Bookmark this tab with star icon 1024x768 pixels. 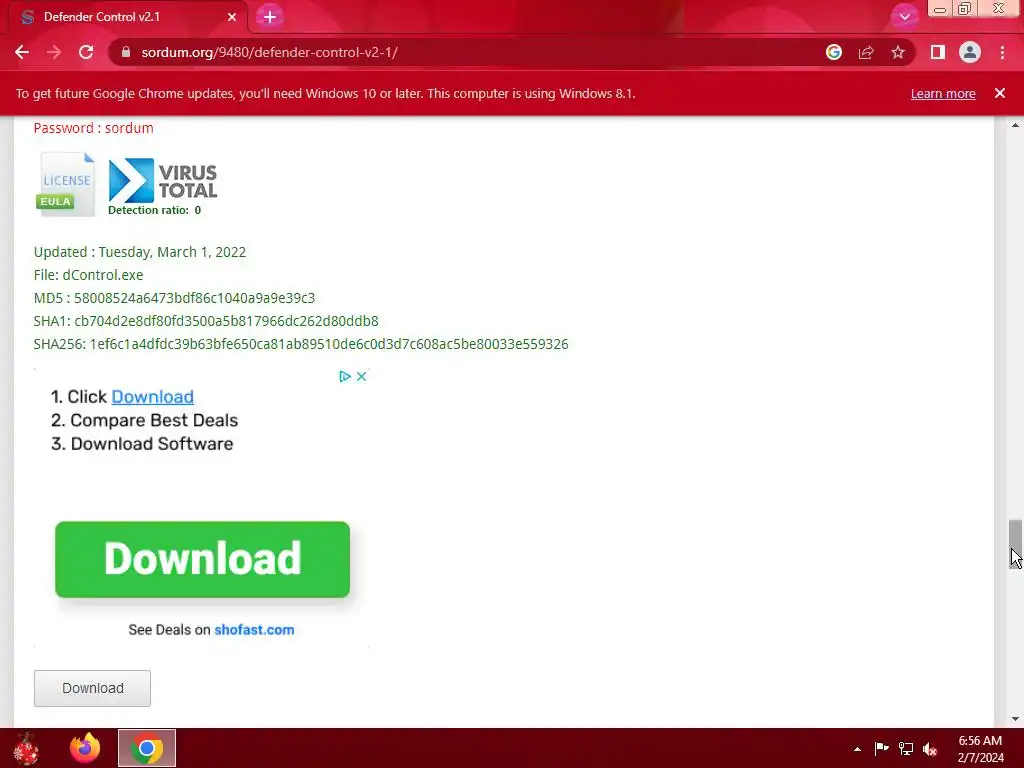(898, 52)
